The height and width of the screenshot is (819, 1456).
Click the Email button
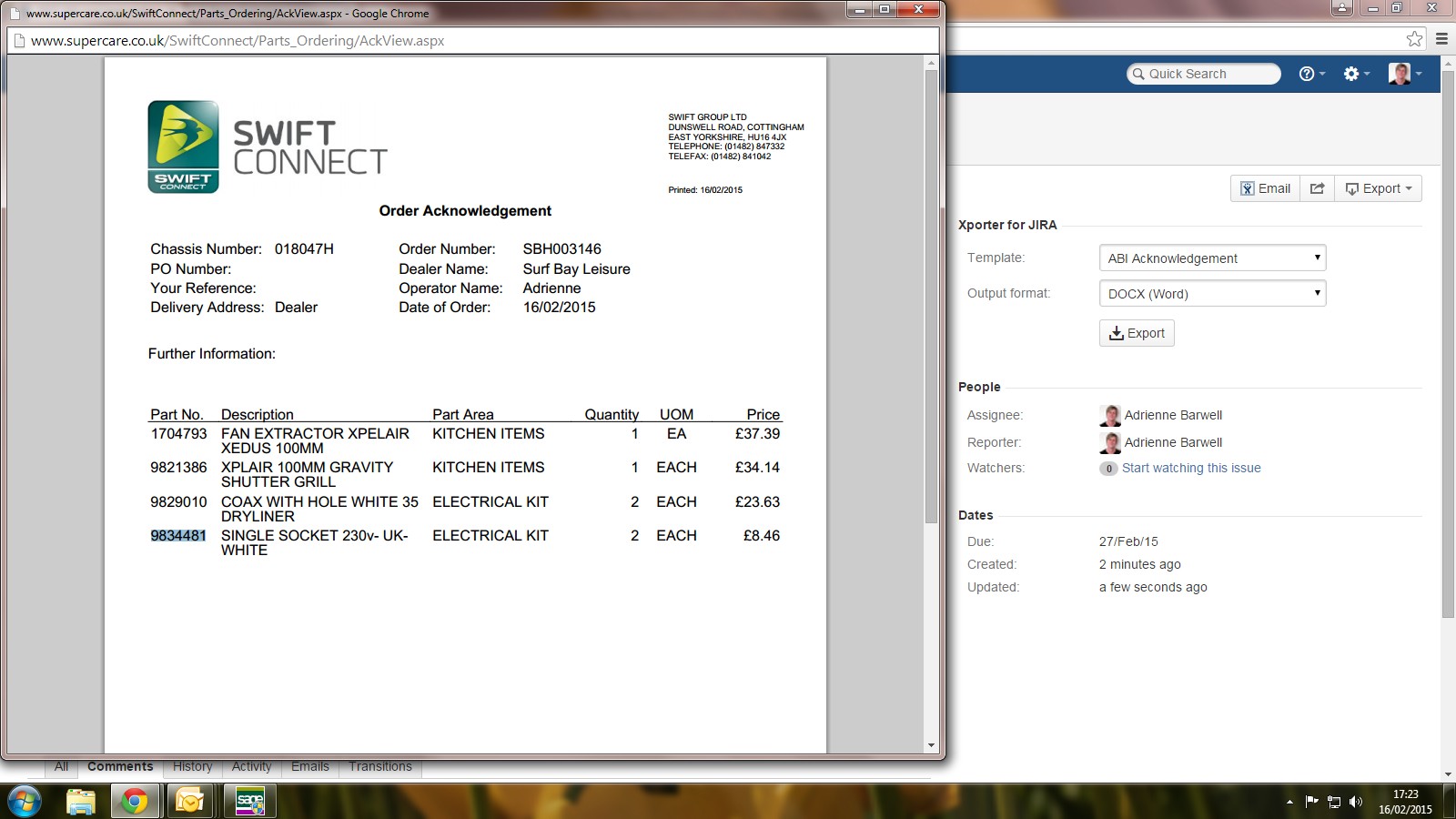[1265, 188]
